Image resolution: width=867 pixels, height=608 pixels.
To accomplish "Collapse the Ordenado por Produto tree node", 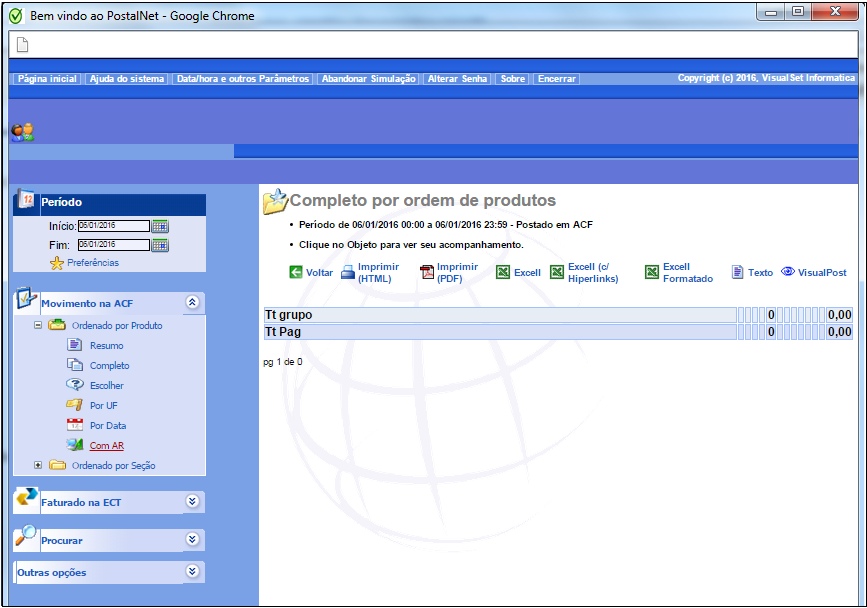I will click(x=38, y=325).
